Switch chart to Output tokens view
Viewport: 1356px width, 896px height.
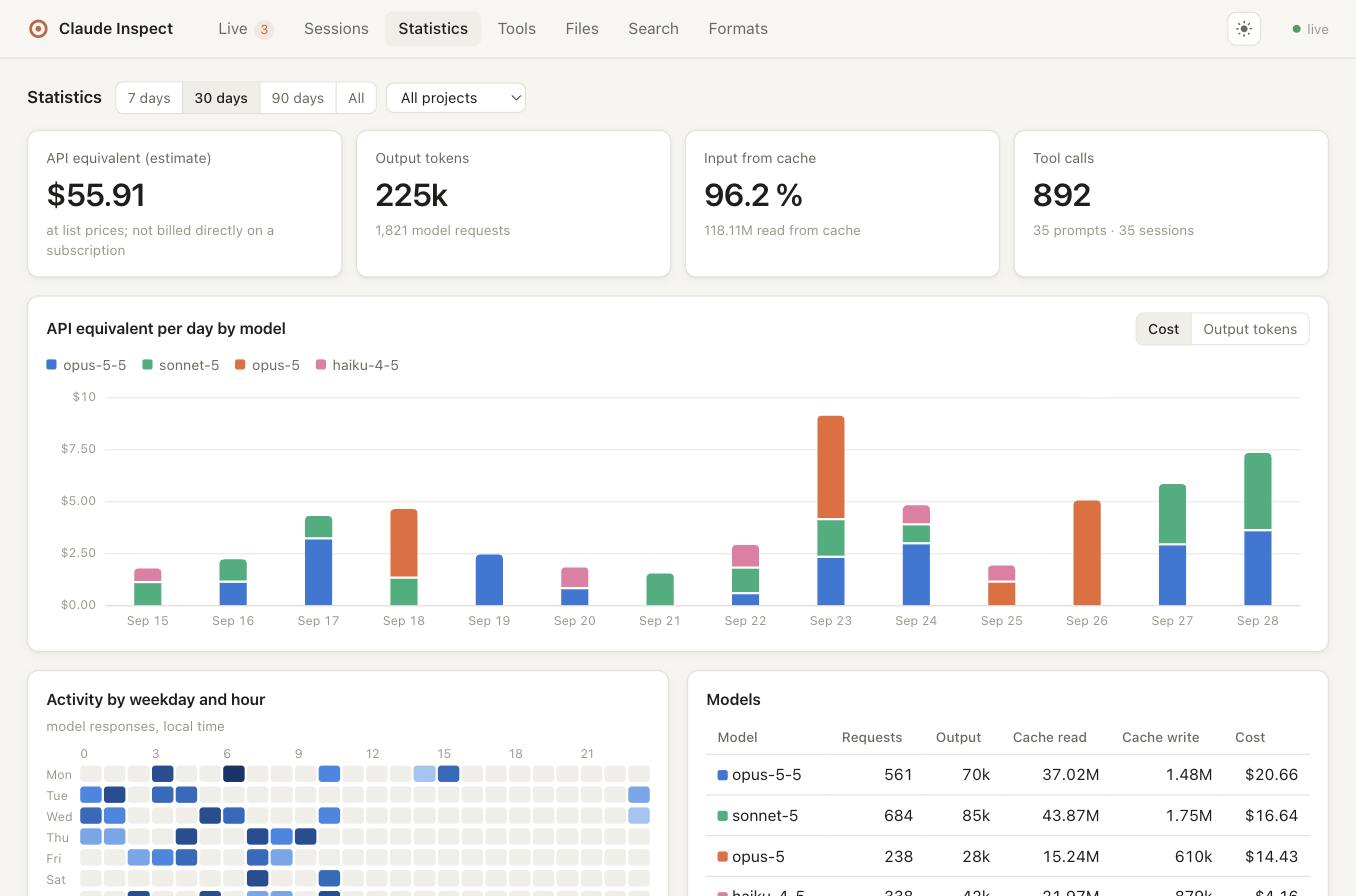[x=1250, y=329]
